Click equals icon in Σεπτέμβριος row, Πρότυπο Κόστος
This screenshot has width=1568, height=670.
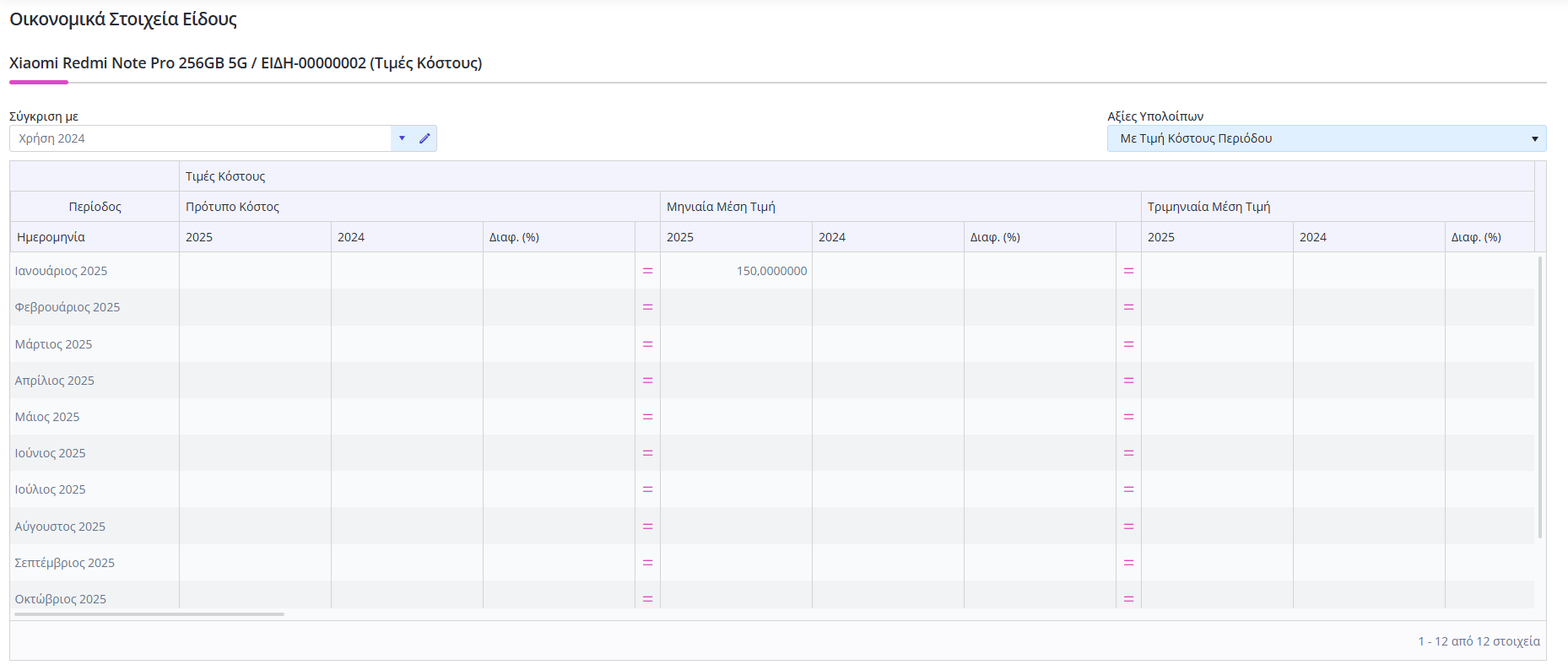tap(647, 563)
